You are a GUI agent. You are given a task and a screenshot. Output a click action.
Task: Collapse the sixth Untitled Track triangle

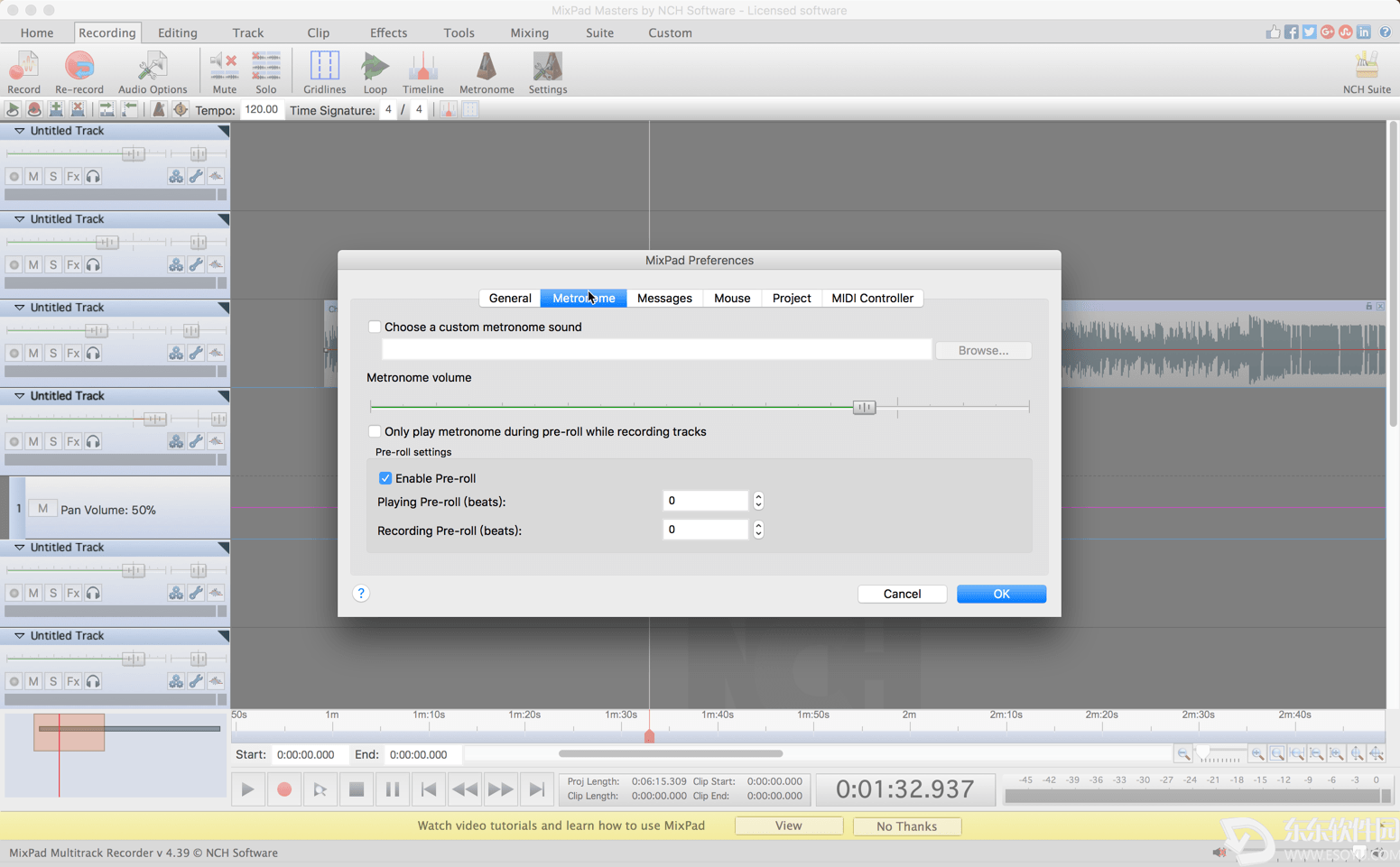(x=19, y=636)
